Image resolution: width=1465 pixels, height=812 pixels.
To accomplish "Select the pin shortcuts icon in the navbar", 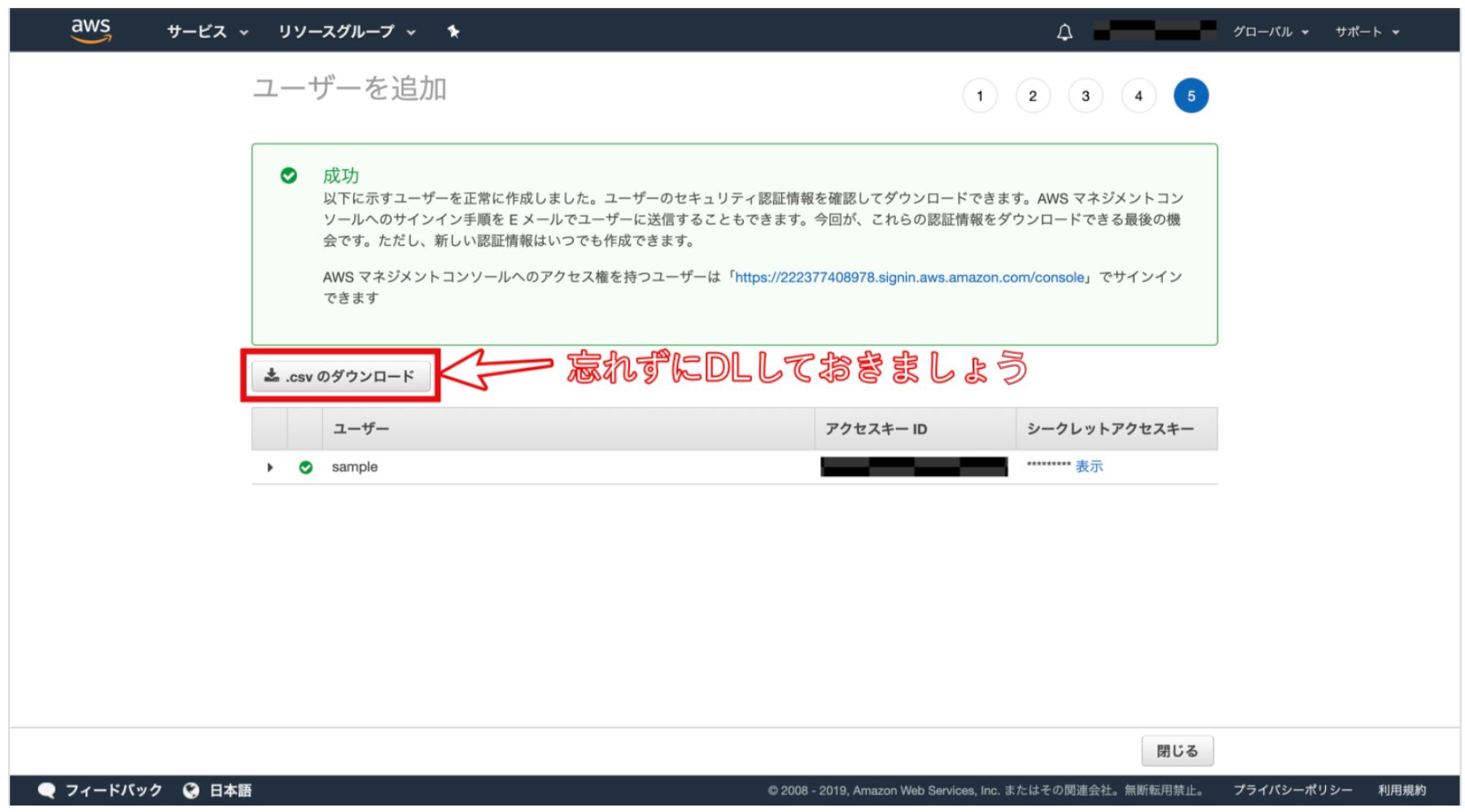I will point(453,32).
